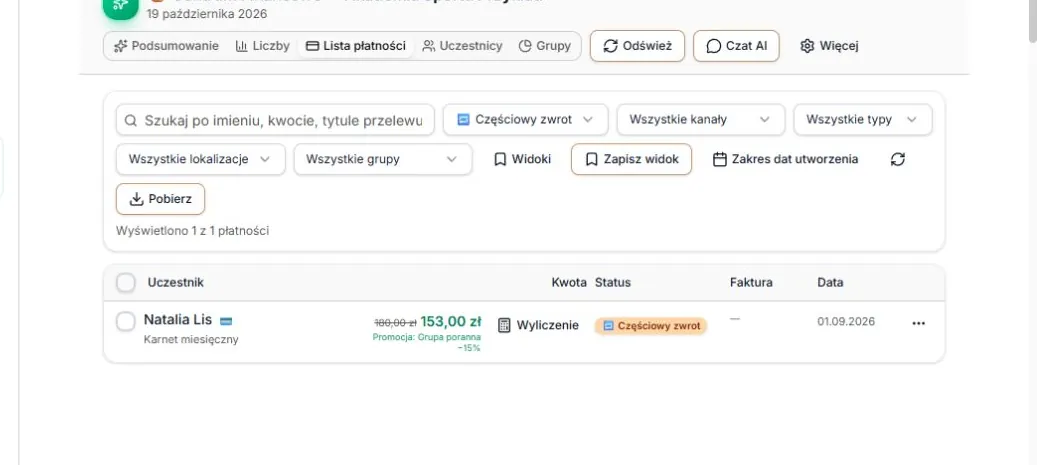This screenshot has height=465, width=1037.
Task: Click the Kwota column header
Action: pyautogui.click(x=569, y=282)
